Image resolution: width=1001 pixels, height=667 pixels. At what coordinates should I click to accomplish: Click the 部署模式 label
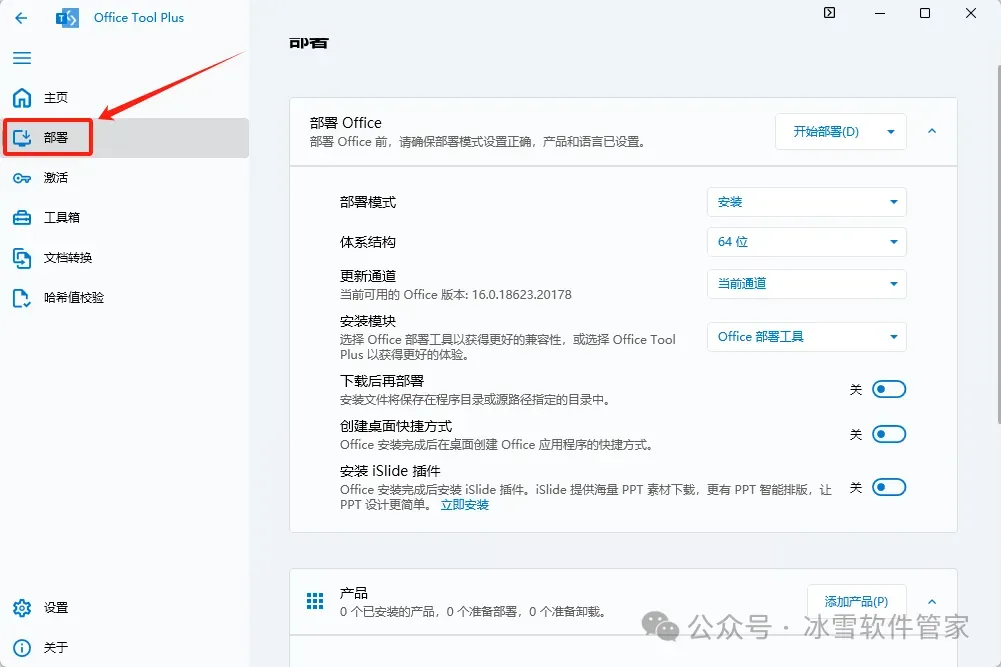click(x=368, y=202)
